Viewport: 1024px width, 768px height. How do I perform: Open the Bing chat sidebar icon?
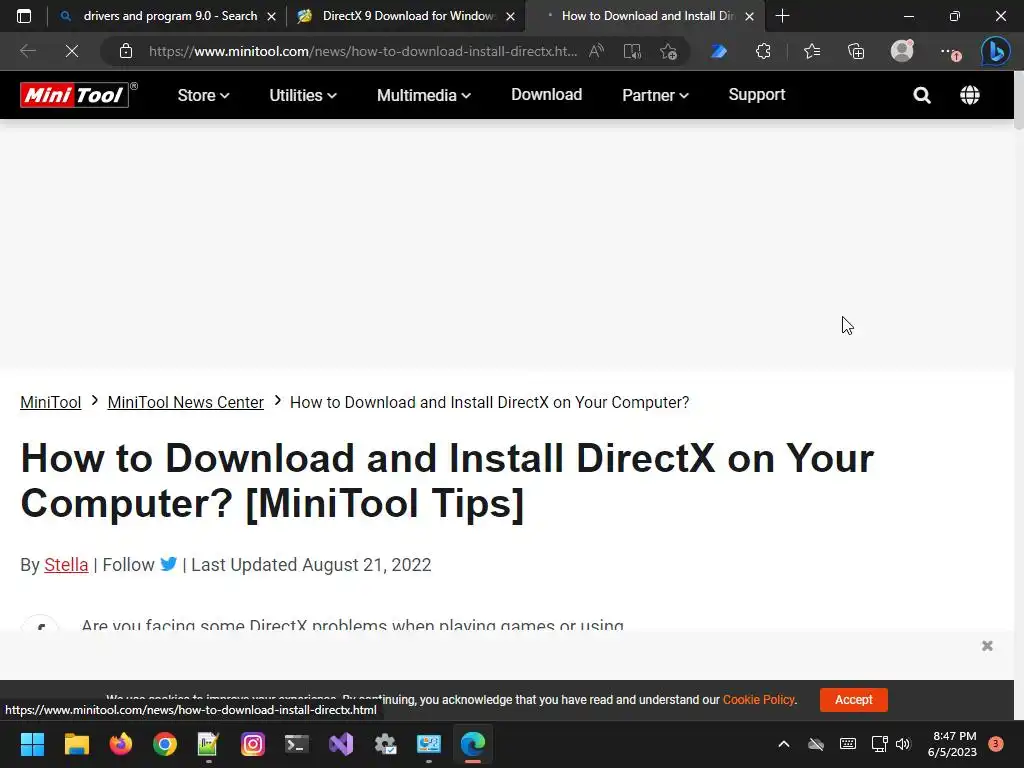(x=995, y=51)
